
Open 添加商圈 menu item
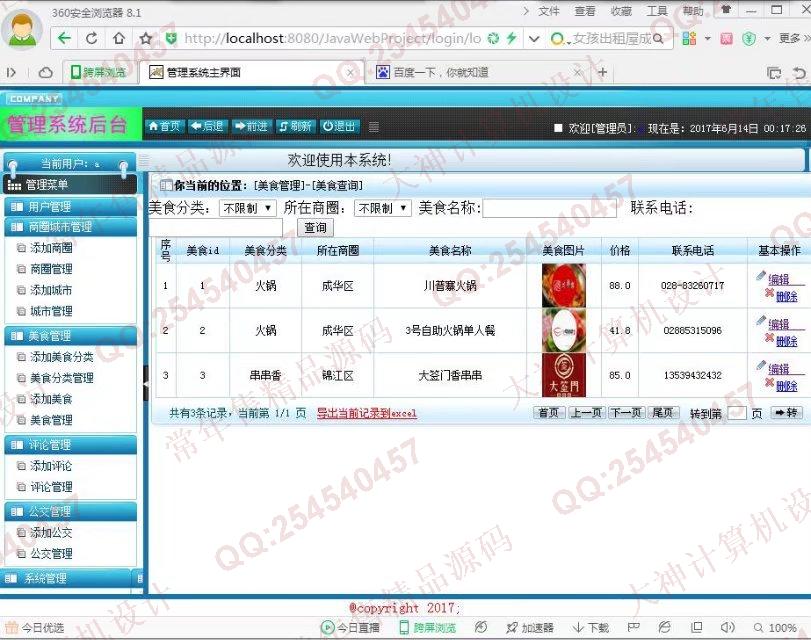coord(51,248)
